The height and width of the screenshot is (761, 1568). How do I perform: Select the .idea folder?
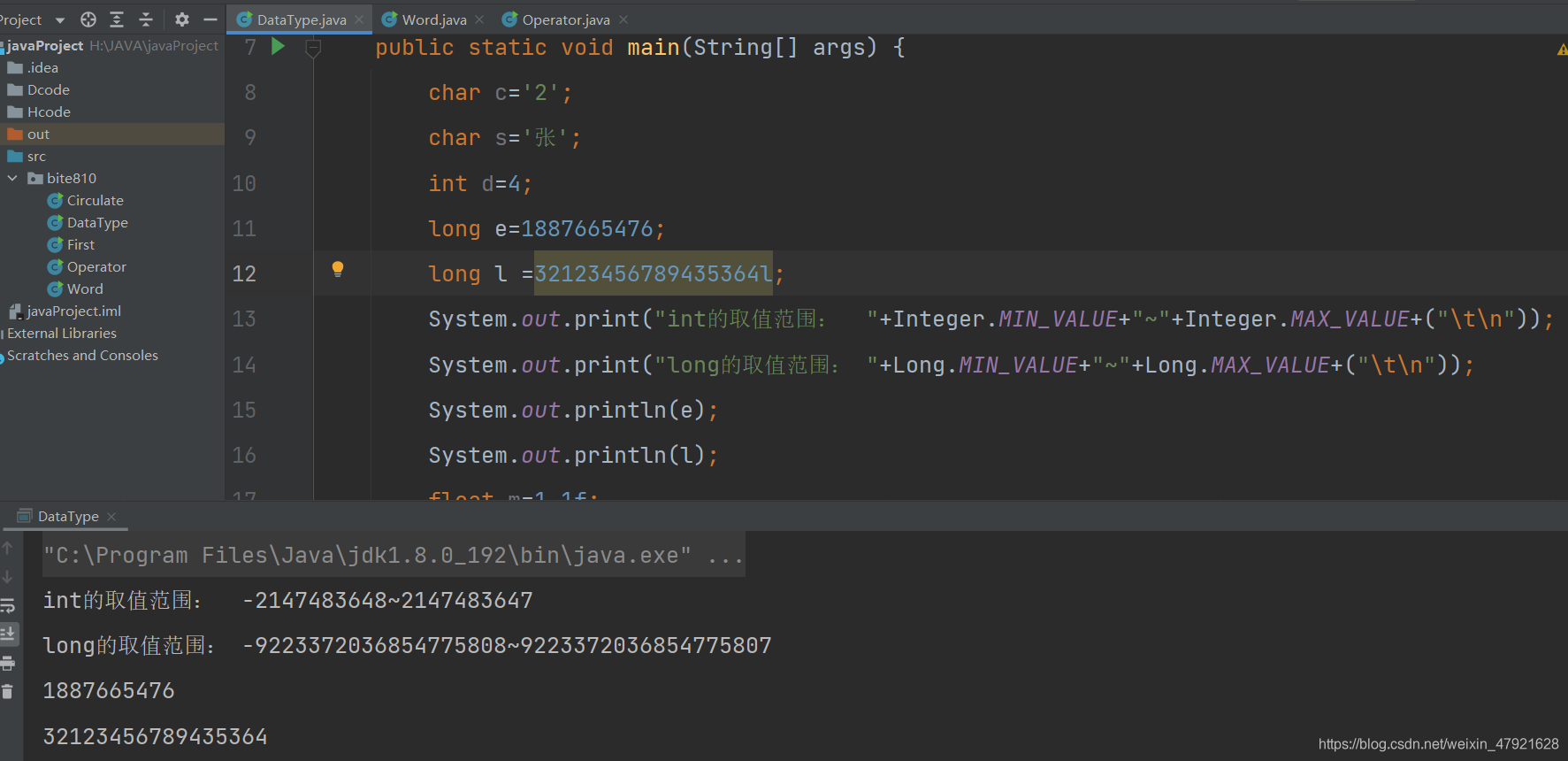click(x=42, y=68)
